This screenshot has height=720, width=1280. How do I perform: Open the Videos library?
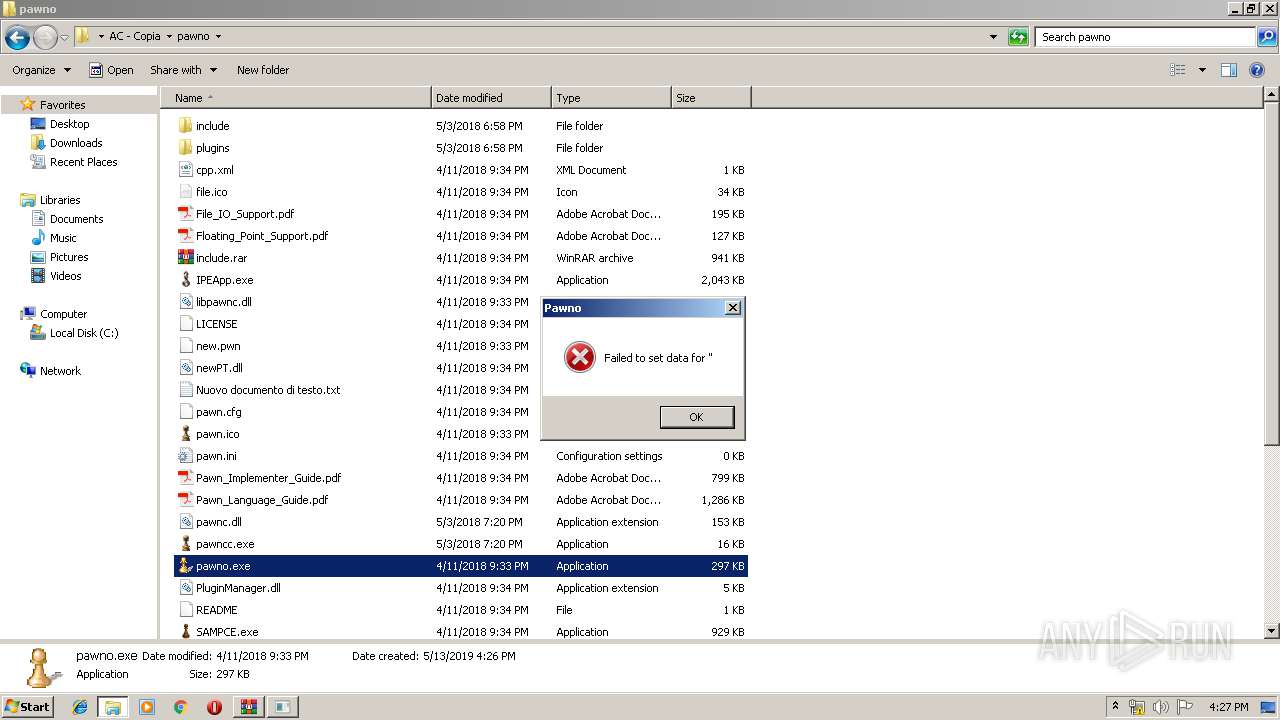(66, 276)
